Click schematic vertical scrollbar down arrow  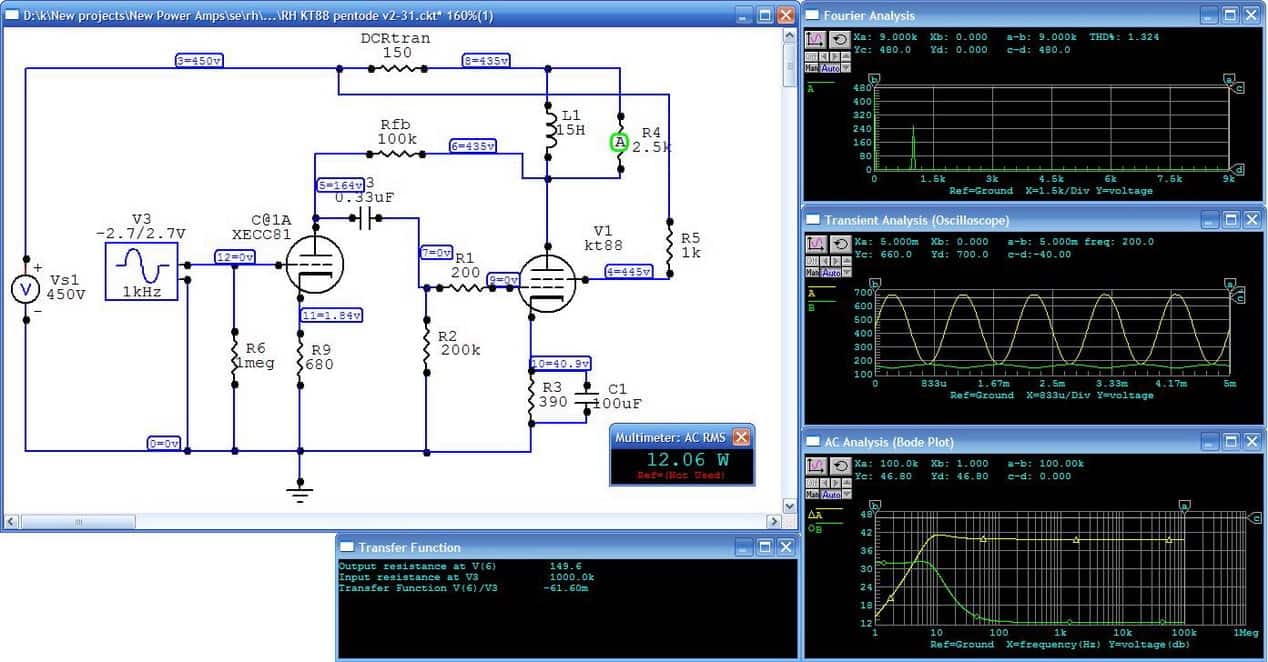[x=790, y=505]
